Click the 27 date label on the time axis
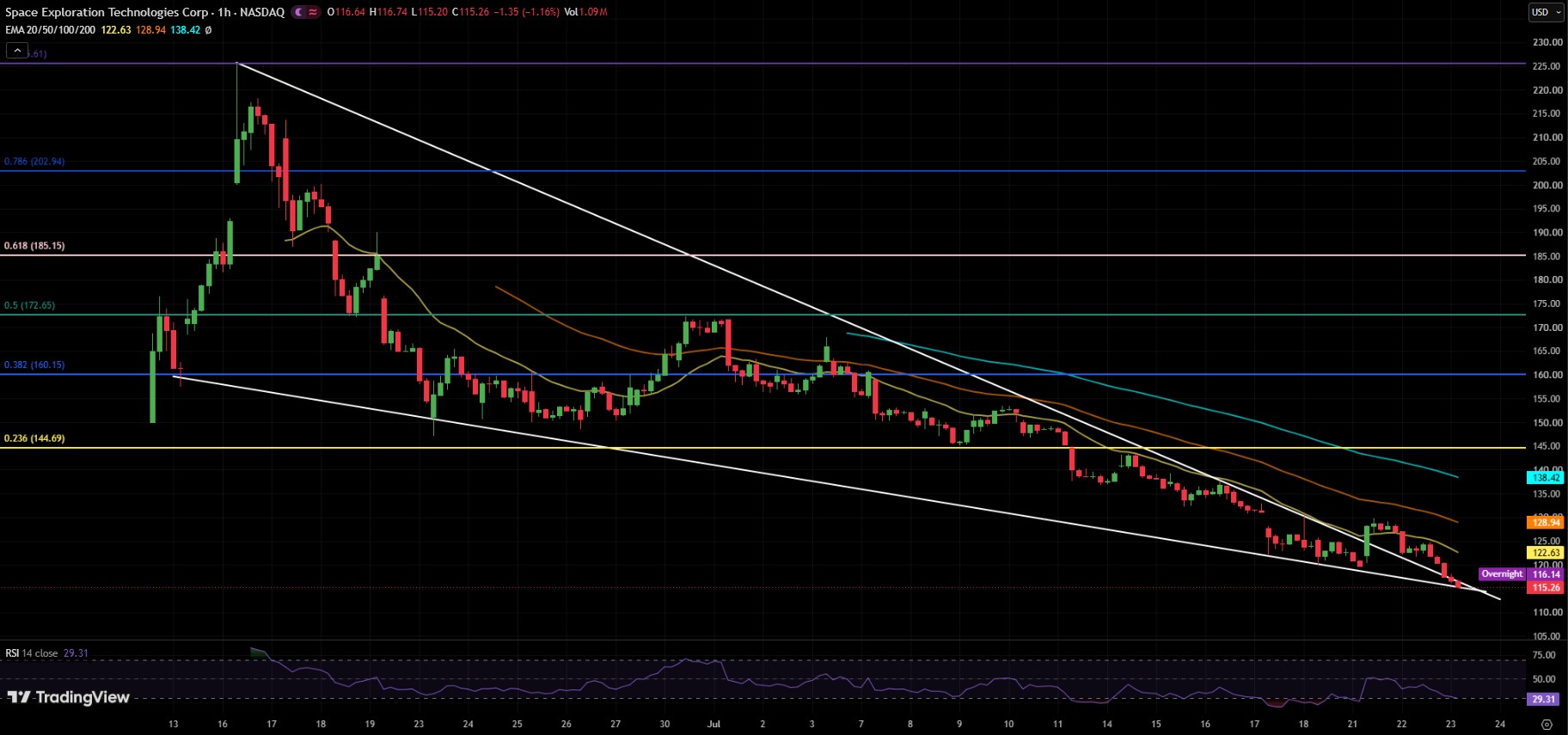1568x735 pixels. click(x=616, y=724)
